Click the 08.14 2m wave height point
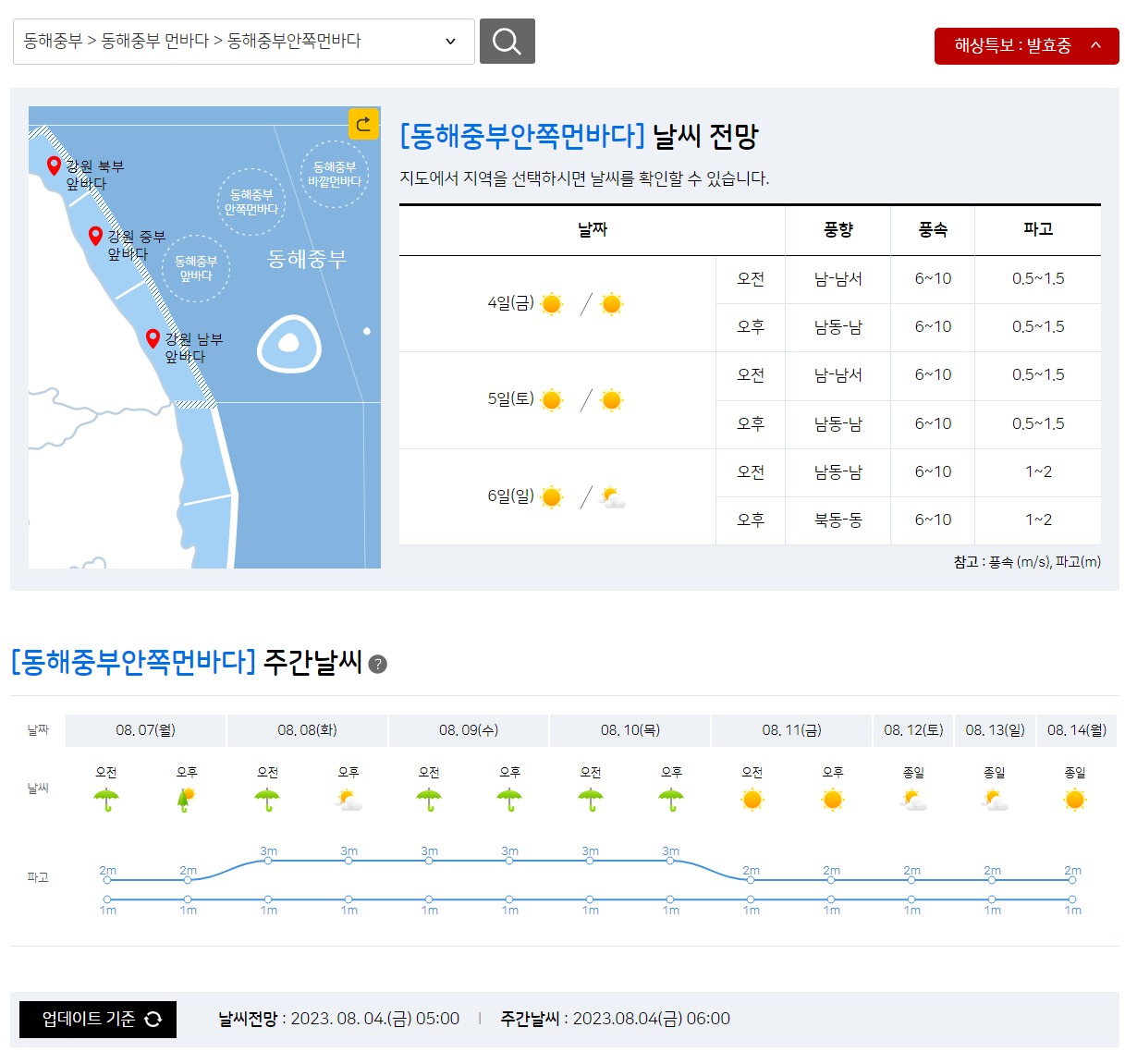The width and height of the screenshot is (1125, 1064). tap(1072, 880)
